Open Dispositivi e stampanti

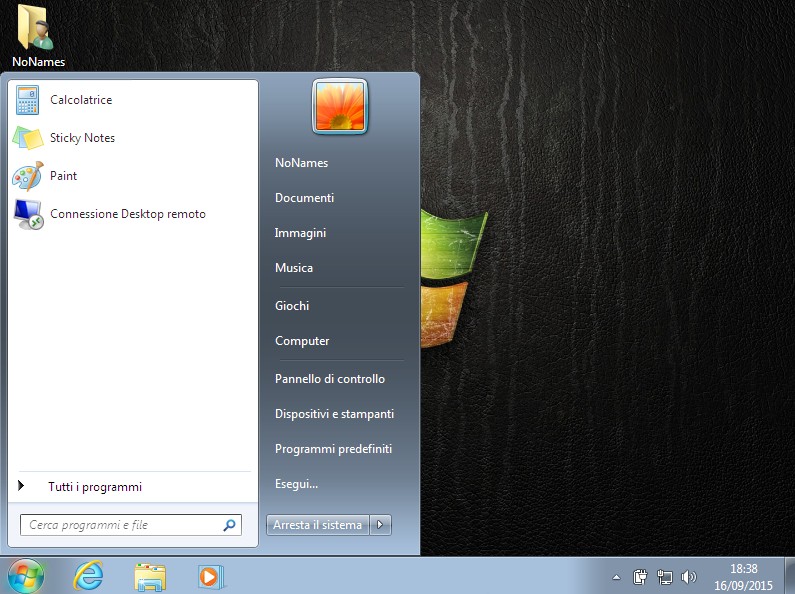coord(334,414)
